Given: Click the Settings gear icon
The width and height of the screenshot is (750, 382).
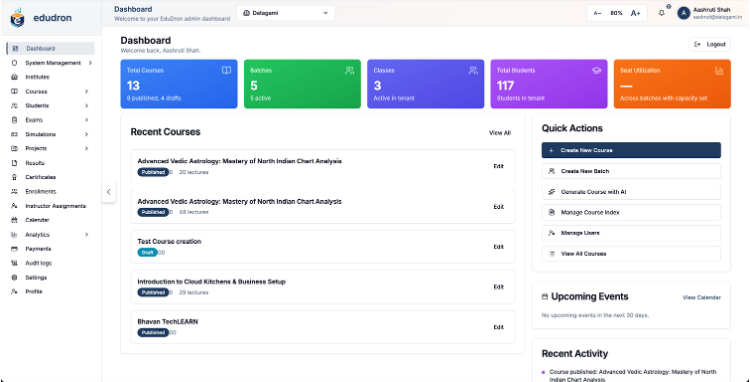Looking at the screenshot, I should point(14,278).
